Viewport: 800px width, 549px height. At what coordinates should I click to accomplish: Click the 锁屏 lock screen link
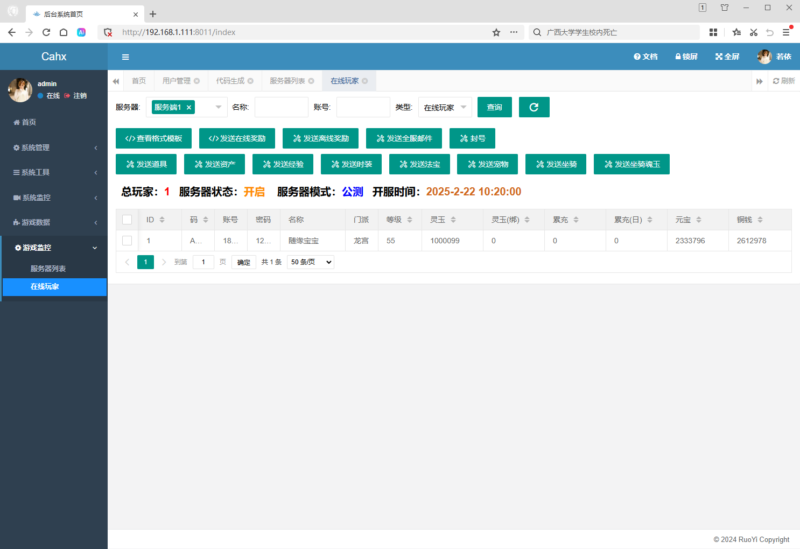[x=686, y=57]
